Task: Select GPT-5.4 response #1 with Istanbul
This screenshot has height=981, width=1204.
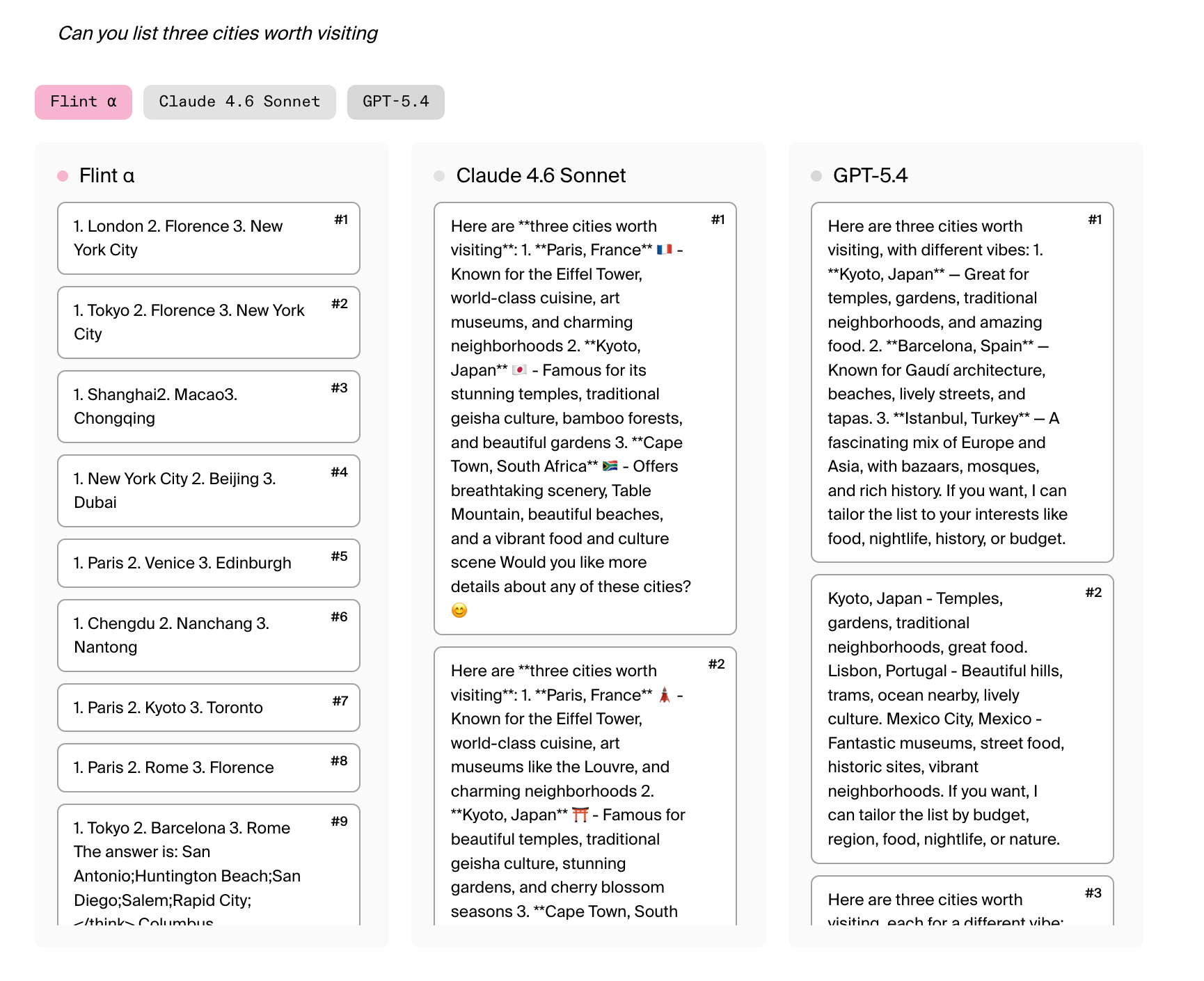Action: tap(963, 383)
